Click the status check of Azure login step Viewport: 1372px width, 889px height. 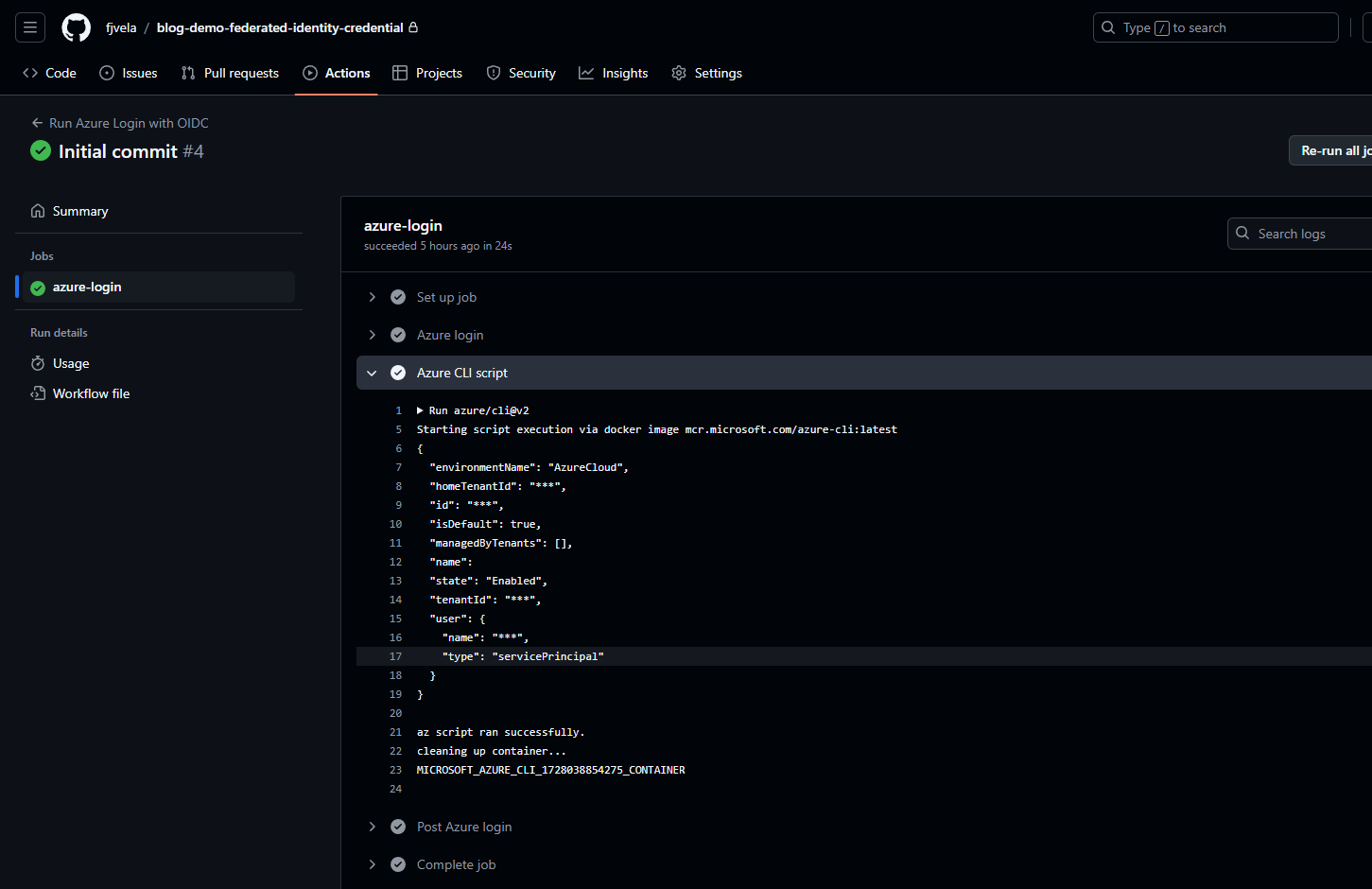click(x=398, y=335)
